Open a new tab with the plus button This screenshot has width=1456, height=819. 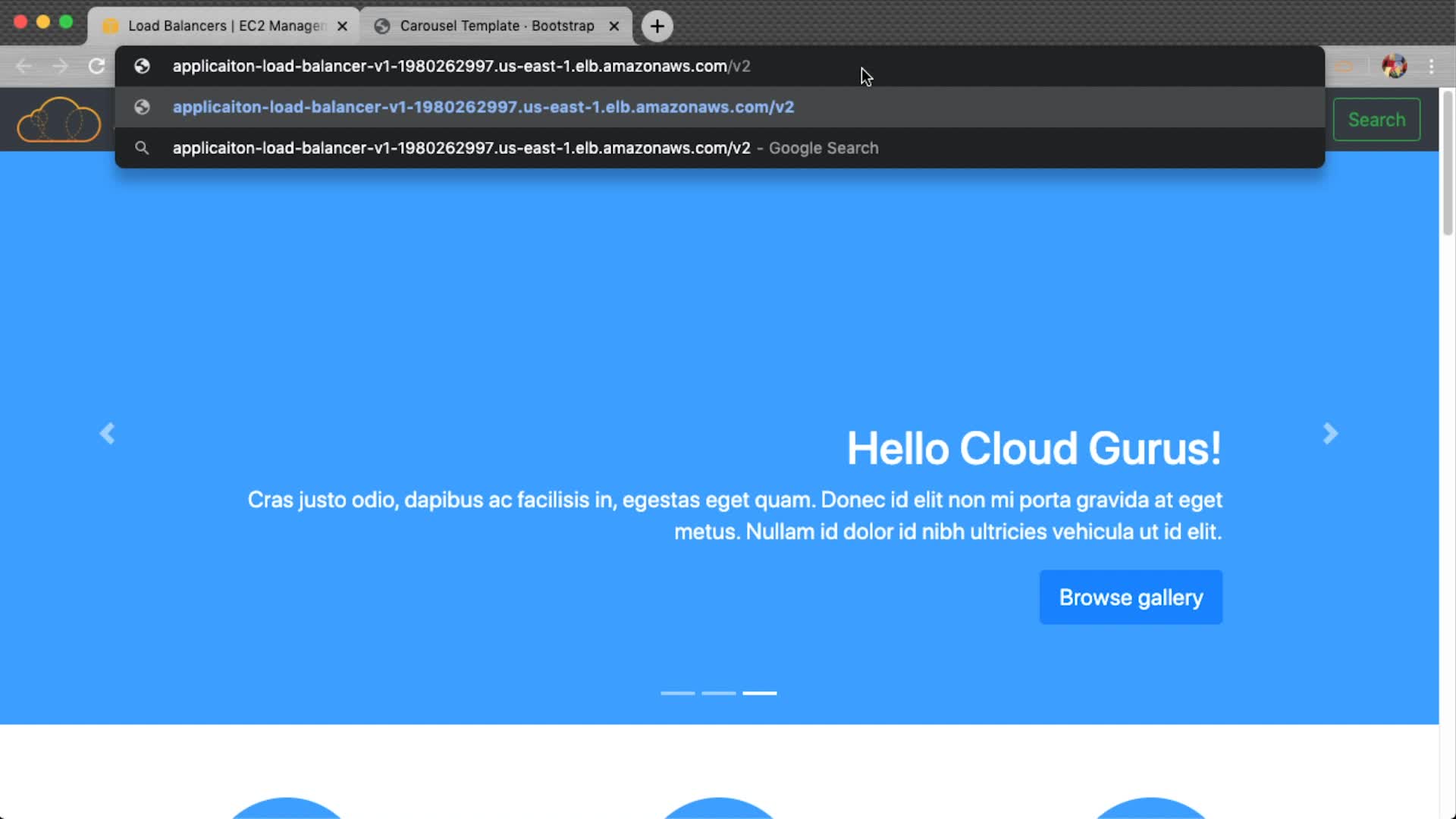coord(657,27)
